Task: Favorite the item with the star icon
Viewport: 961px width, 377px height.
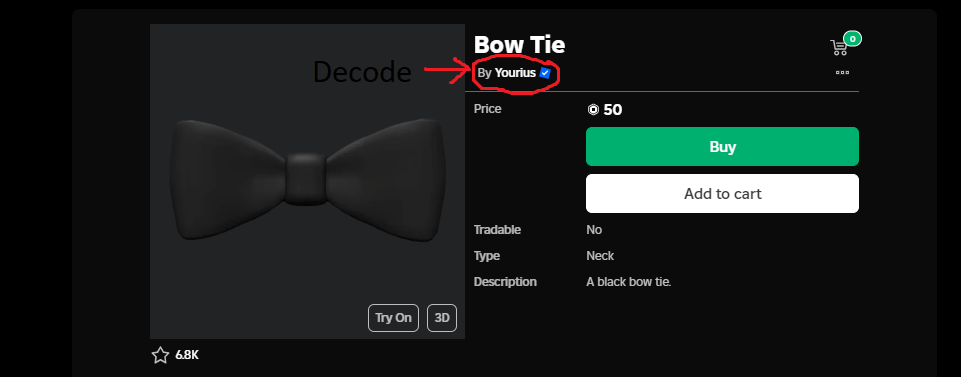Action: [160, 355]
